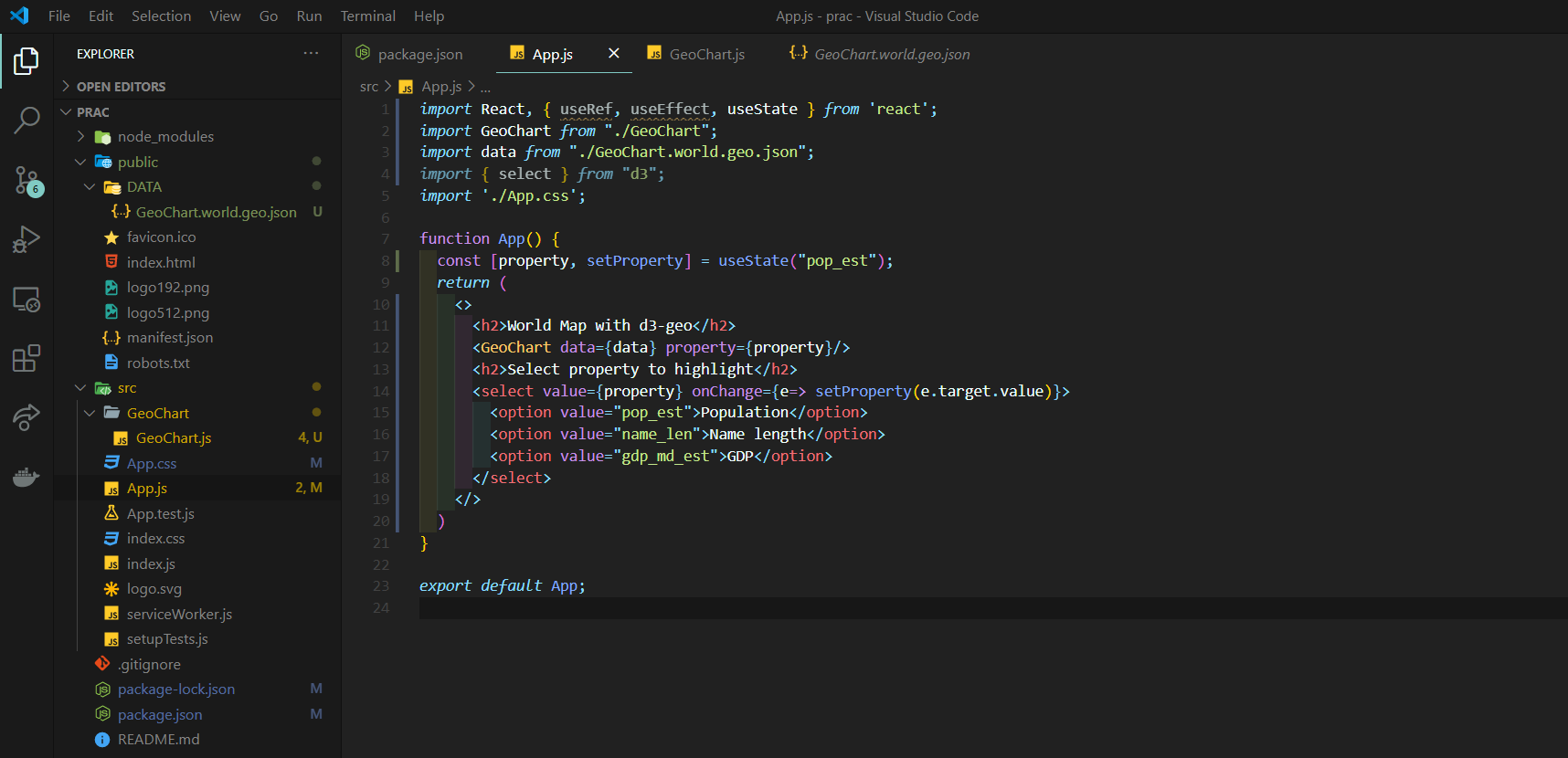This screenshot has width=1568, height=758.
Task: Open the Remote Explorer icon
Action: 26,300
